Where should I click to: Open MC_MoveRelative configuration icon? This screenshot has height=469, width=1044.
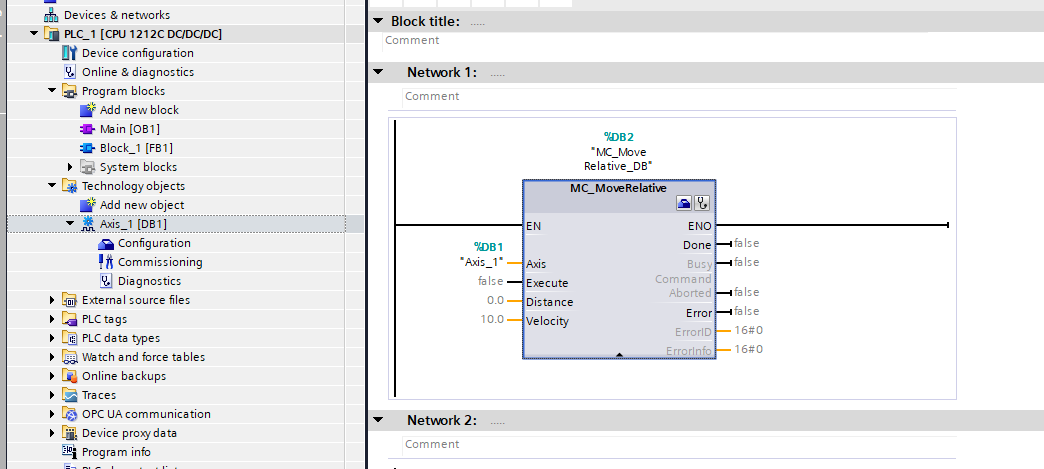coord(684,204)
